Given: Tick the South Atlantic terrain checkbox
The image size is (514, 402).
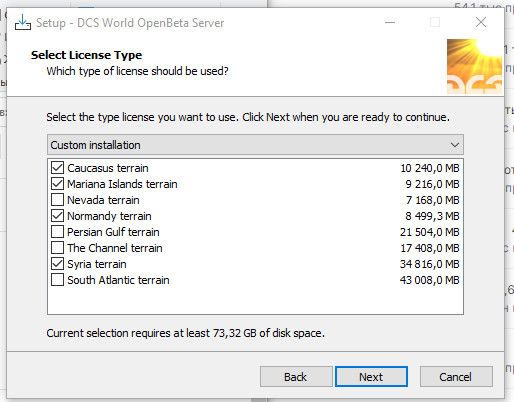Looking at the screenshot, I should (x=57, y=280).
